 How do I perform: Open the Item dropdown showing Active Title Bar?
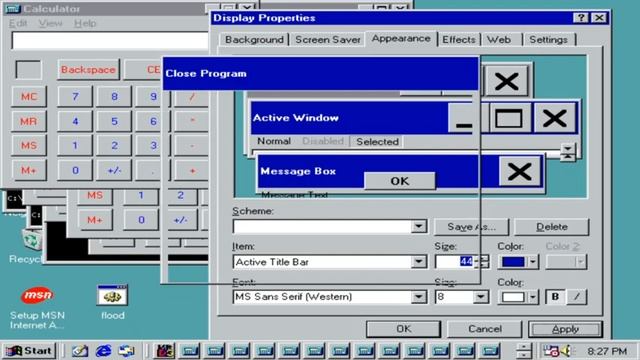[419, 262]
